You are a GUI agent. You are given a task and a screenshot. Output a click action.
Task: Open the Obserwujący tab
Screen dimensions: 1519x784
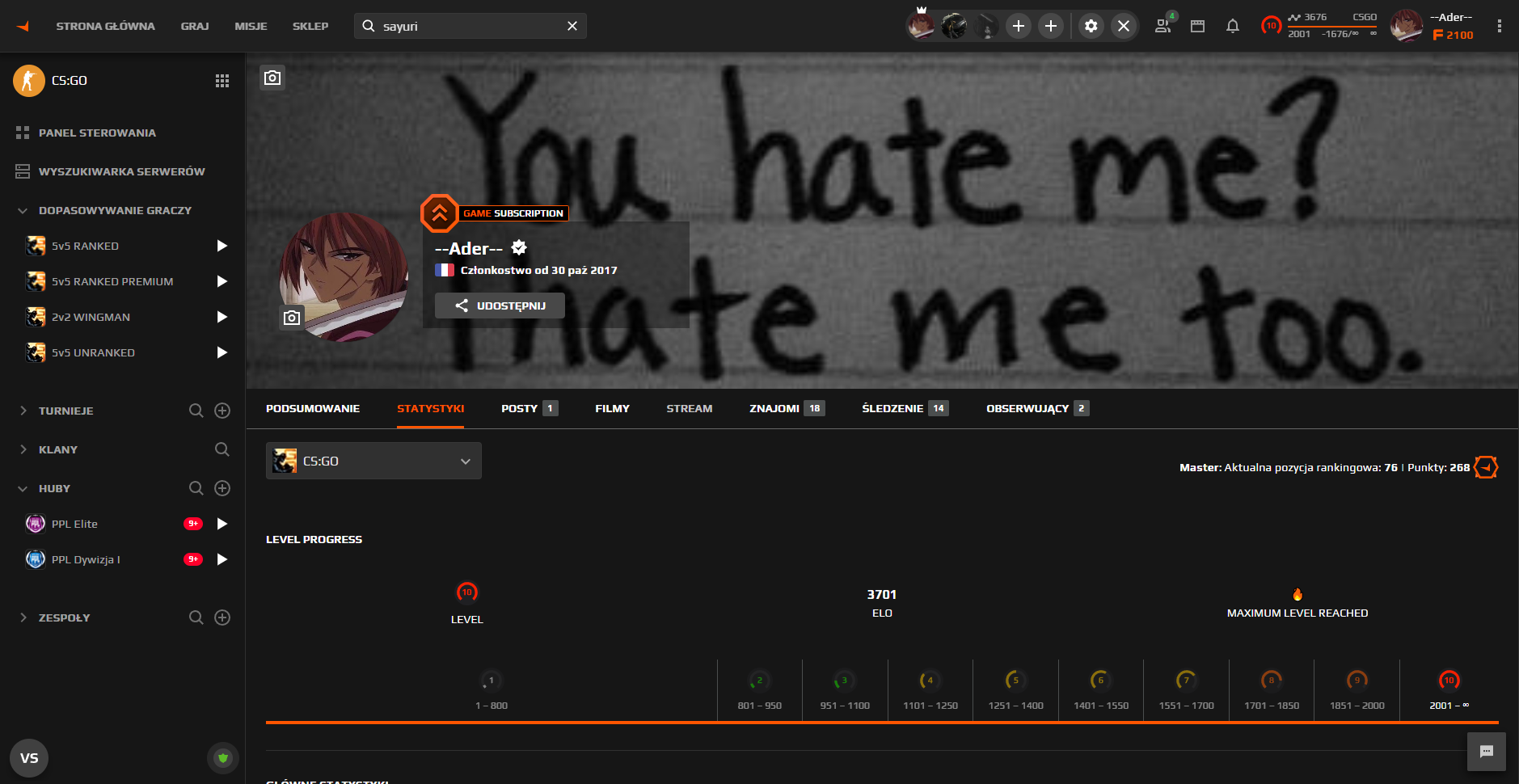pos(1037,408)
